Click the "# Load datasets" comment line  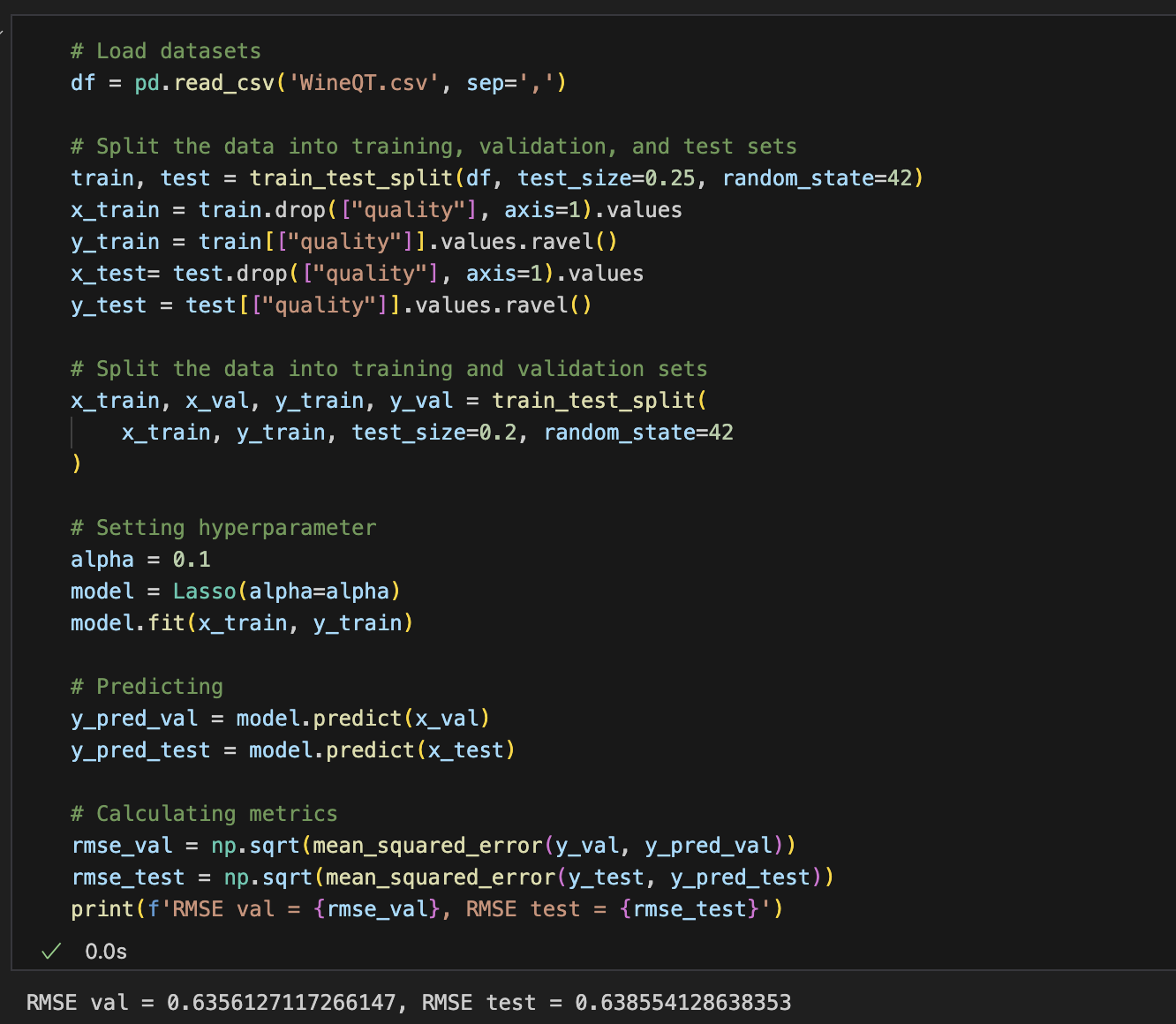tap(166, 51)
